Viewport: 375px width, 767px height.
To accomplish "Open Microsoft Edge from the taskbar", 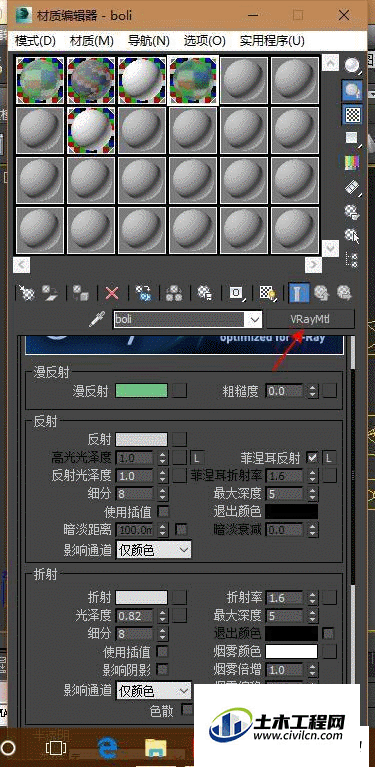I will tap(108, 748).
